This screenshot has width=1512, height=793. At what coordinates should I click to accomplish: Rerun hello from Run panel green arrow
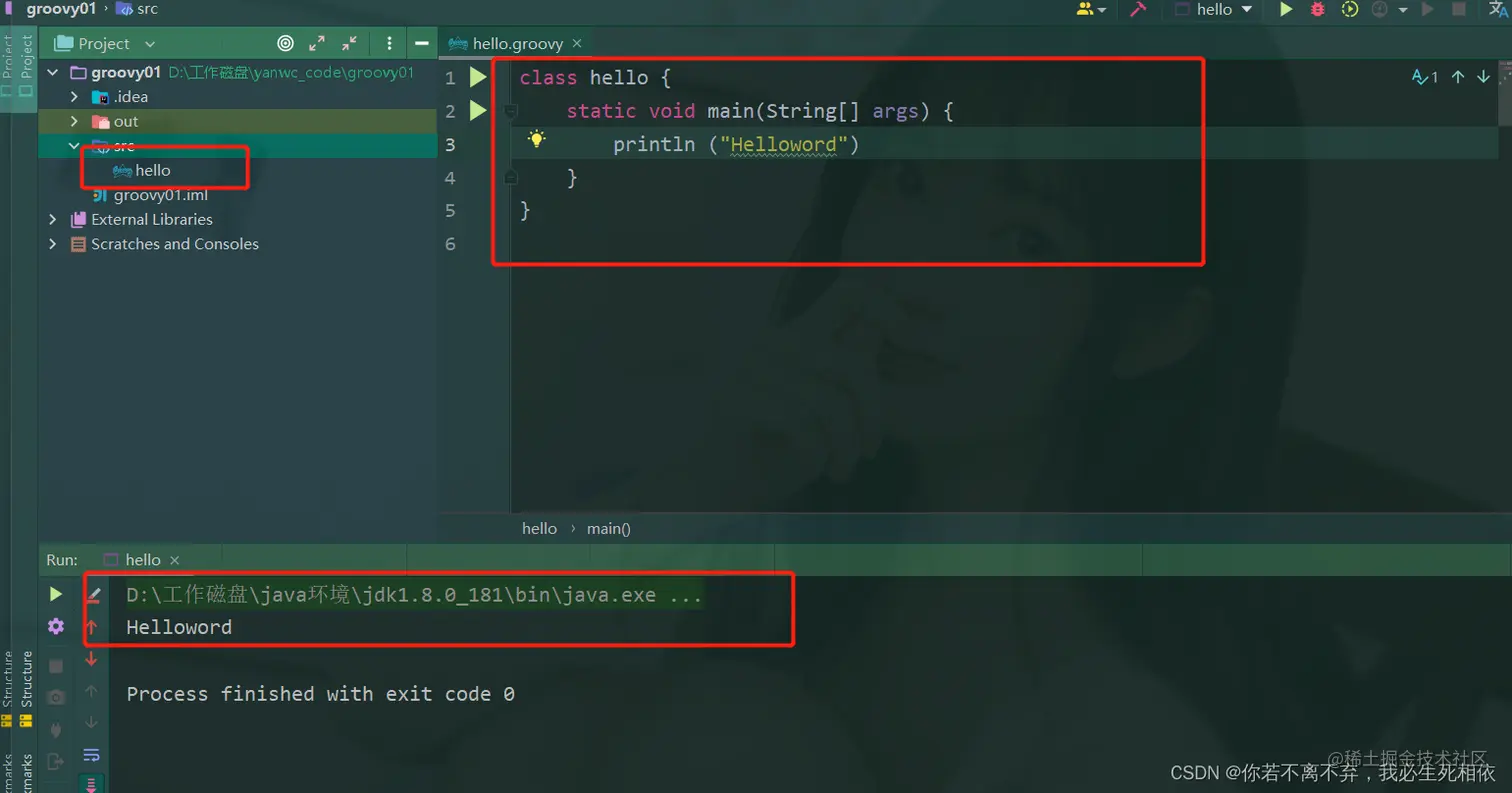pyautogui.click(x=56, y=594)
